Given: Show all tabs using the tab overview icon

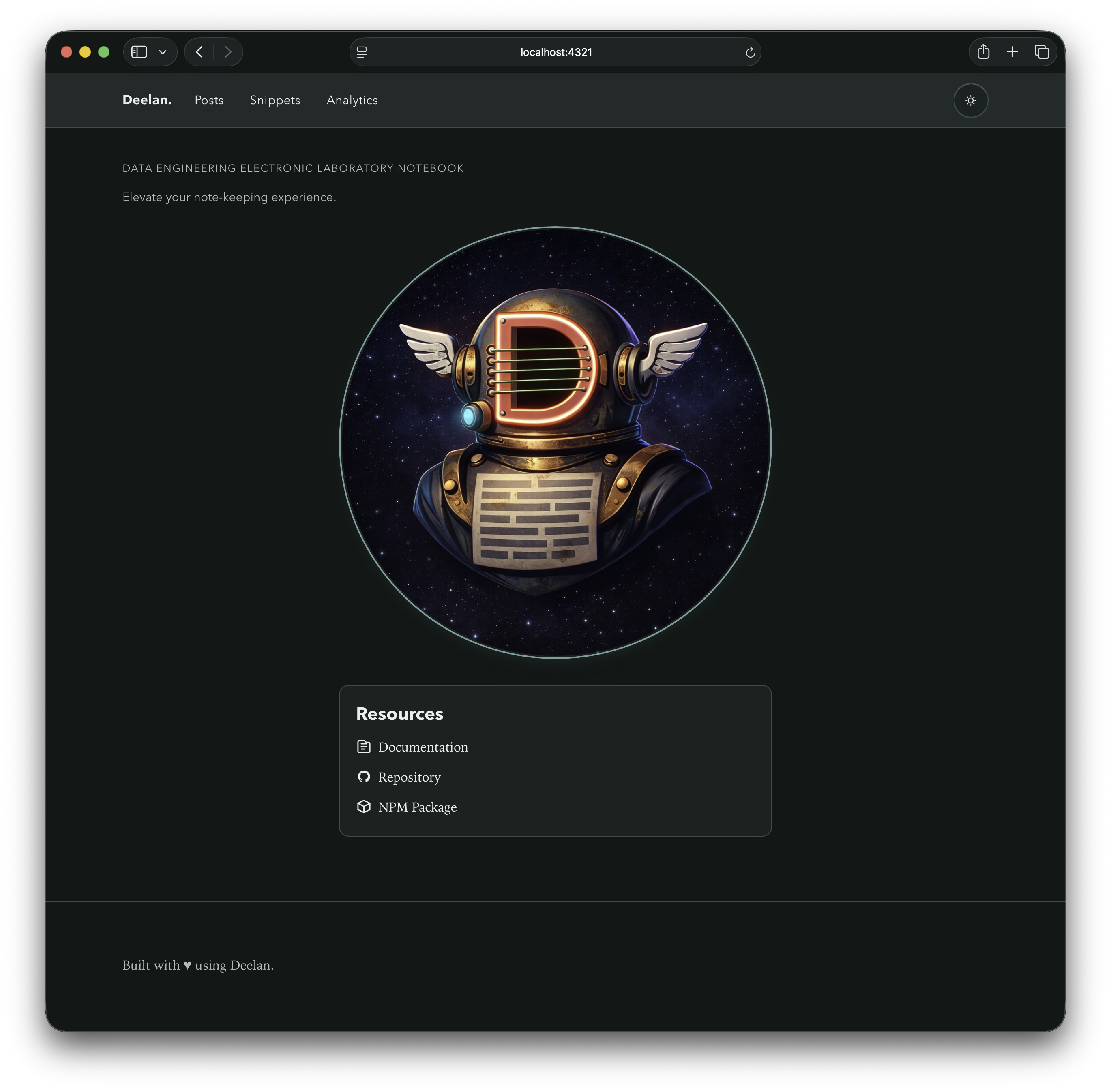Looking at the screenshot, I should tap(1042, 51).
